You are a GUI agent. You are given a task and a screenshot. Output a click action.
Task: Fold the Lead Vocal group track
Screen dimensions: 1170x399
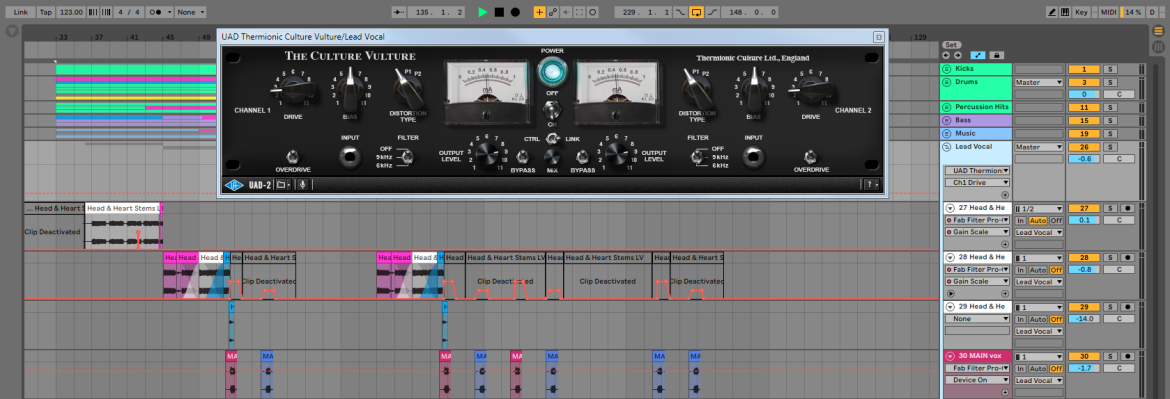[947, 146]
